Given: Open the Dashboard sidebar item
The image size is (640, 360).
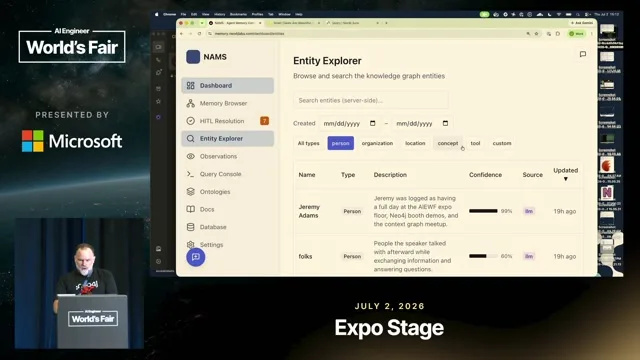Looking at the screenshot, I should point(227,85).
